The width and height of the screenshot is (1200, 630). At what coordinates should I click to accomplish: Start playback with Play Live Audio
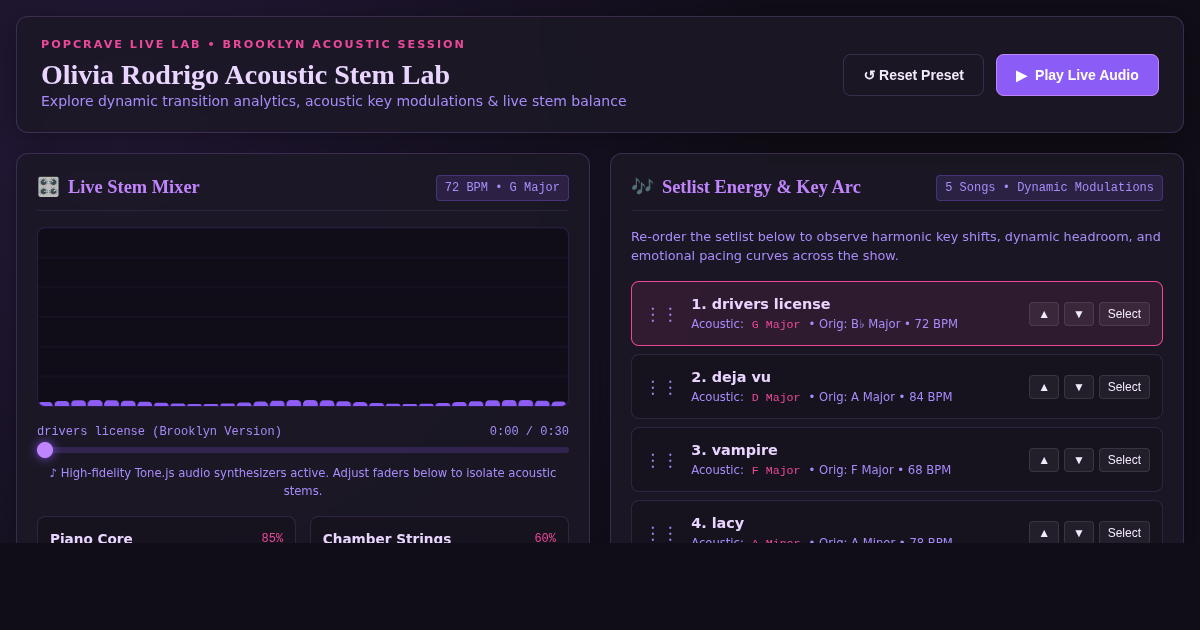tap(1077, 75)
